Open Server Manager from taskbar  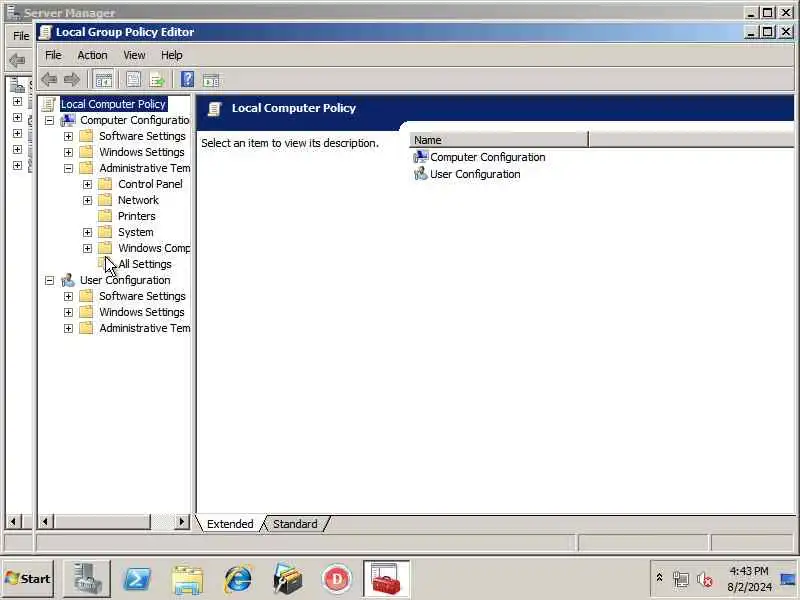point(86,579)
